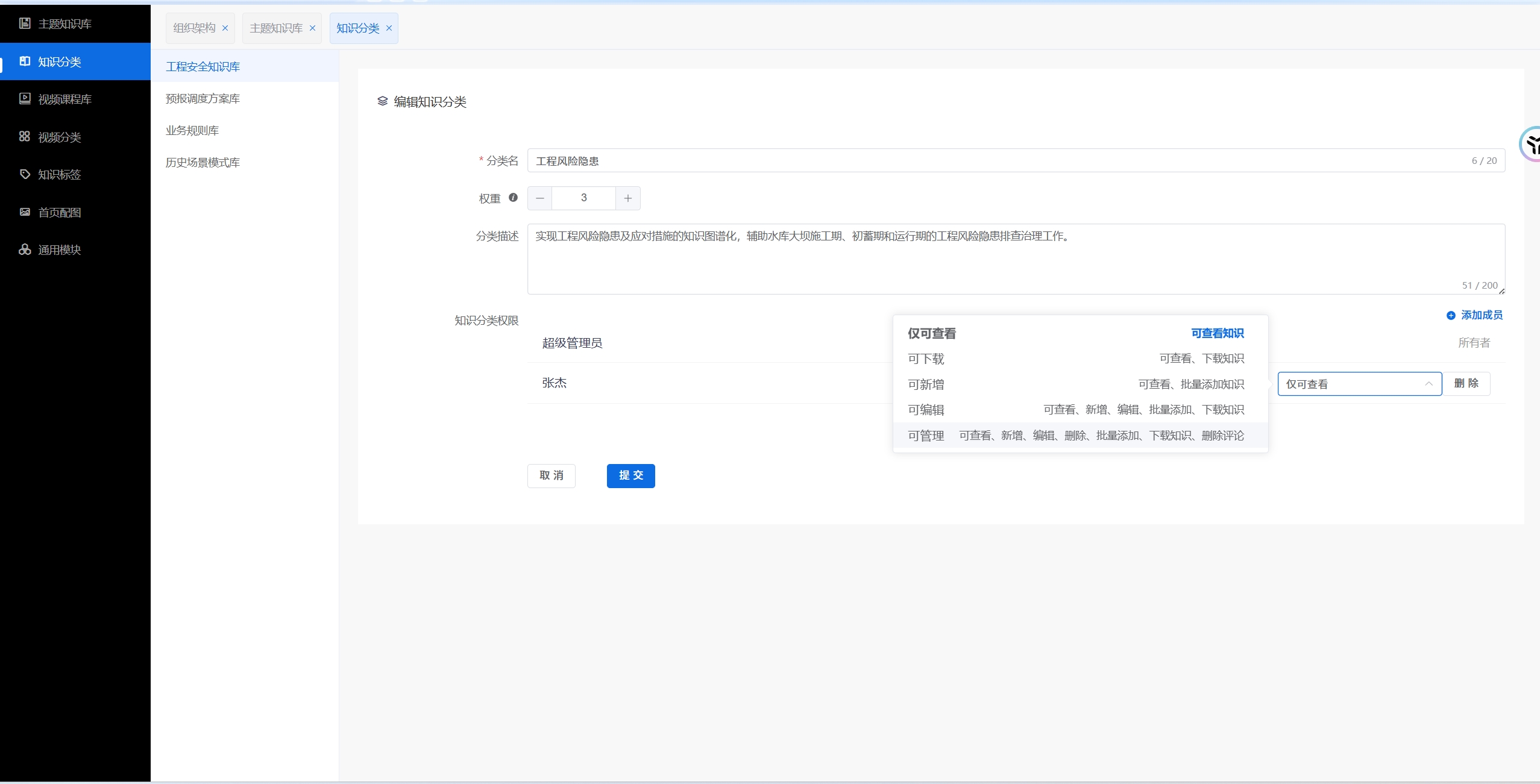The width and height of the screenshot is (1540, 784).
Task: Click the floating assistant icon at right edge
Action: (x=1532, y=145)
